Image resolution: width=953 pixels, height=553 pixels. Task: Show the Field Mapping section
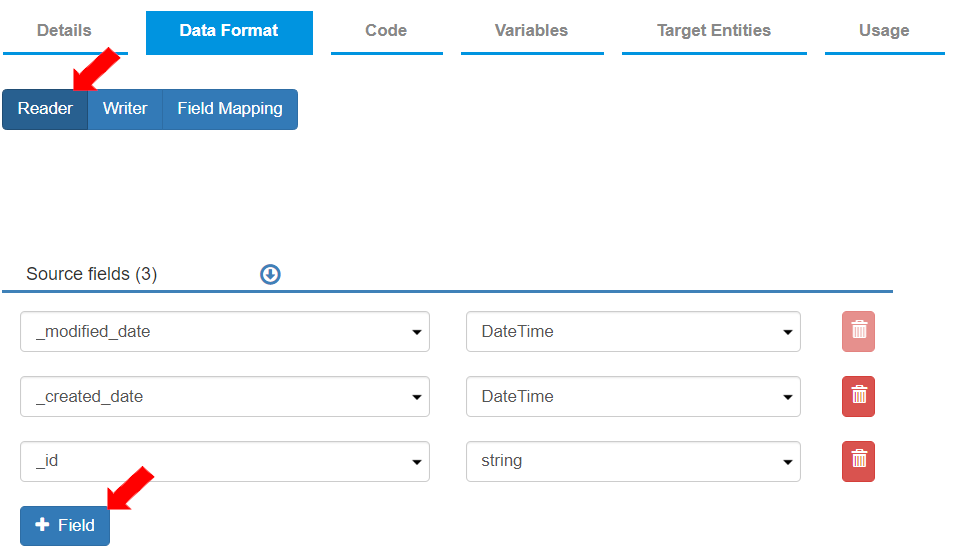pos(230,109)
